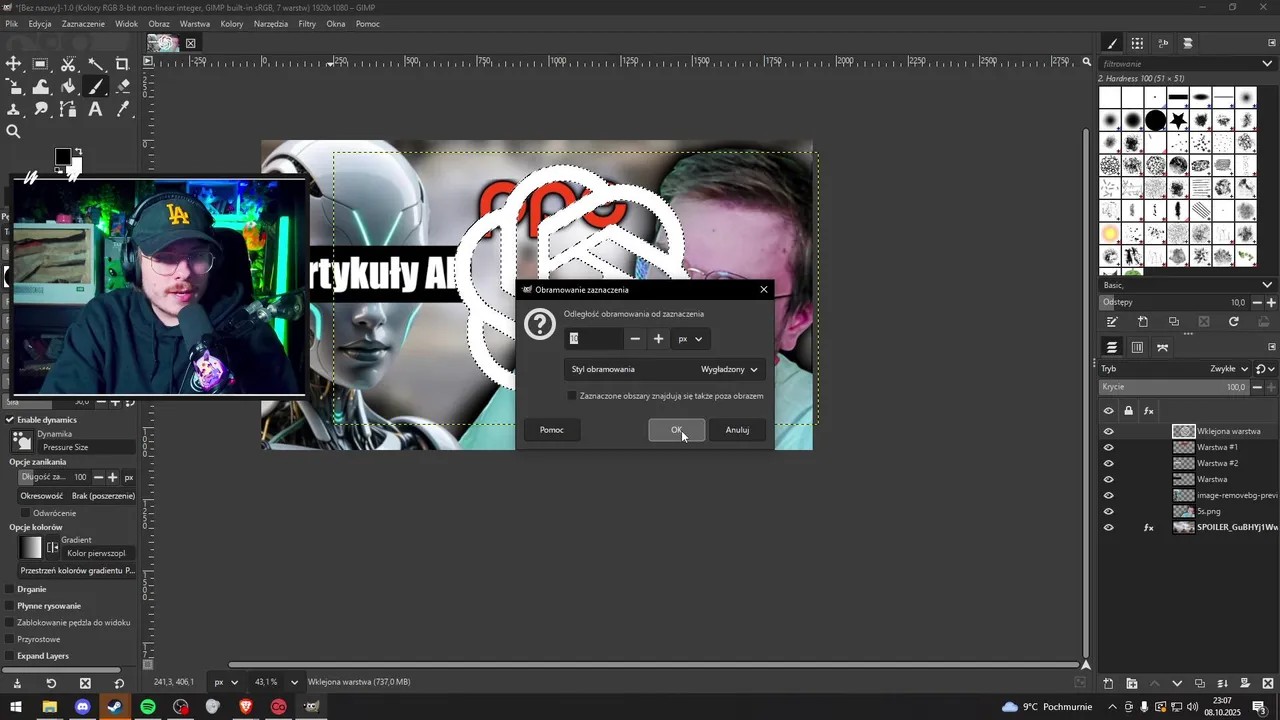Toggle the Enable dynamics checkbox

[9, 420]
